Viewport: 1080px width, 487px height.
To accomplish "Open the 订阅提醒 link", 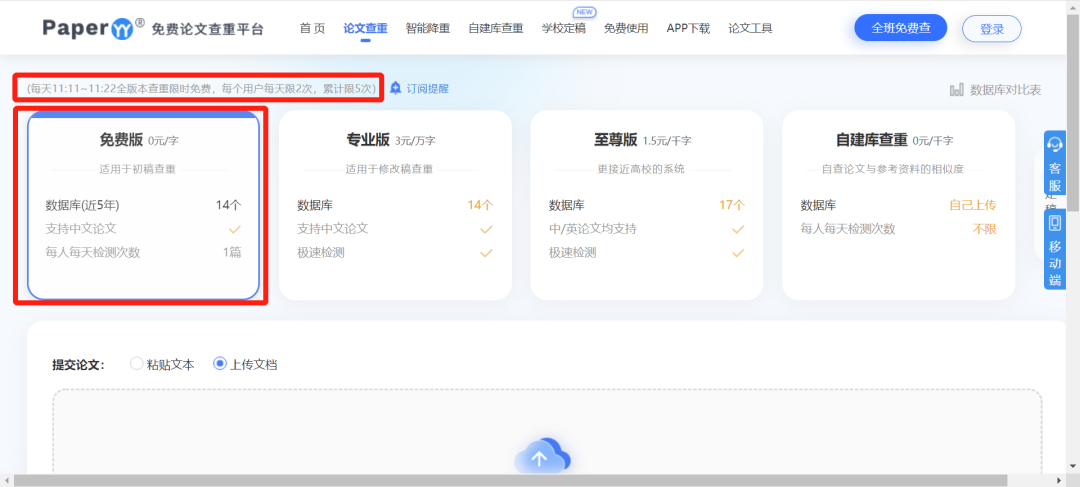I will coord(427,89).
